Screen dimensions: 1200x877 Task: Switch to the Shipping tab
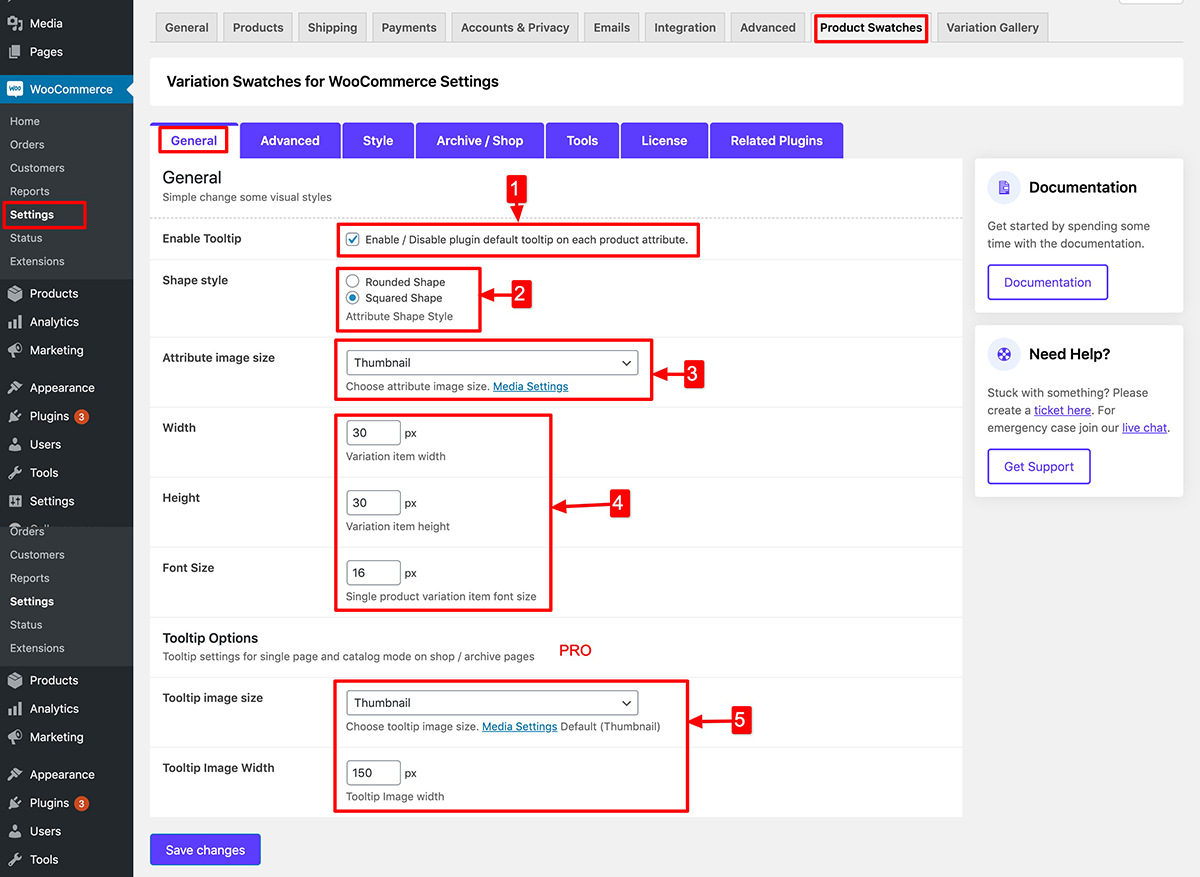coord(333,28)
